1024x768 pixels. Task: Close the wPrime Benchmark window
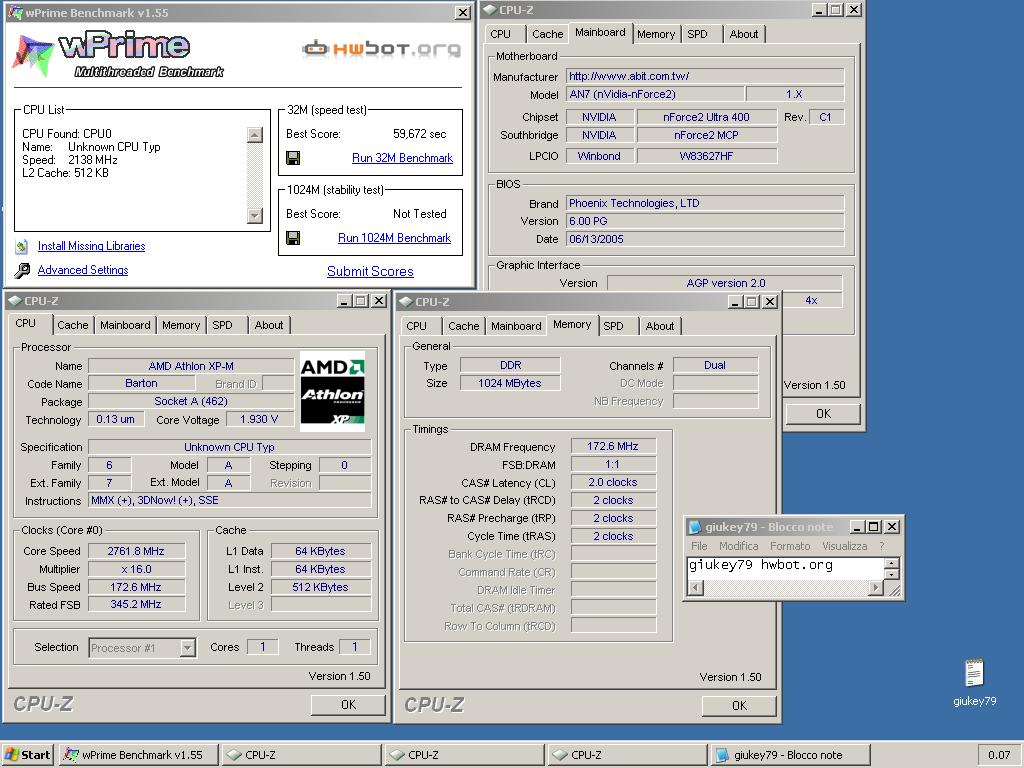click(462, 12)
